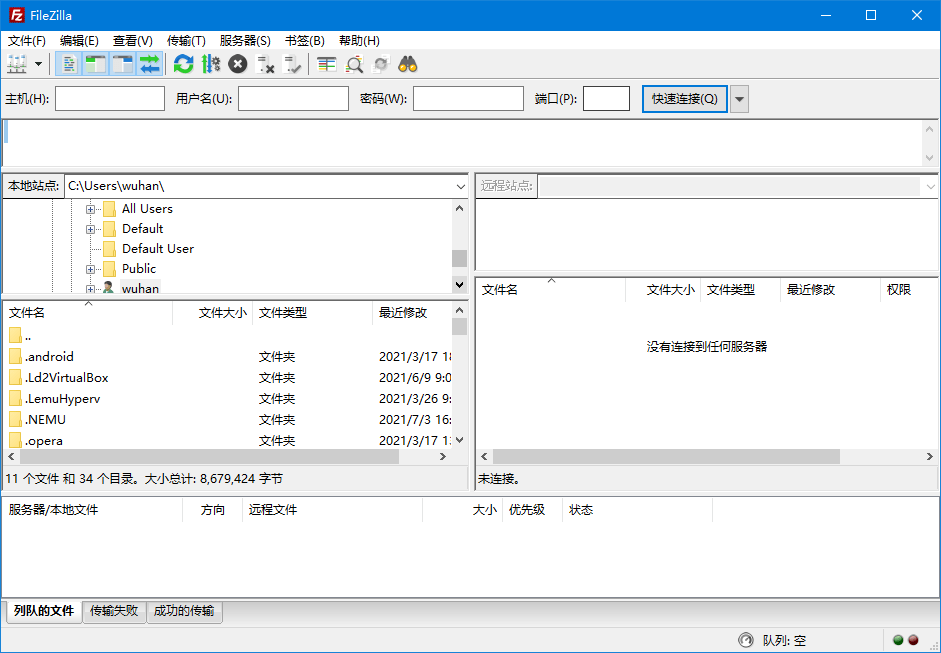Screen dimensions: 941x653
Task: Open the 传输(T) menu
Action: (185, 40)
